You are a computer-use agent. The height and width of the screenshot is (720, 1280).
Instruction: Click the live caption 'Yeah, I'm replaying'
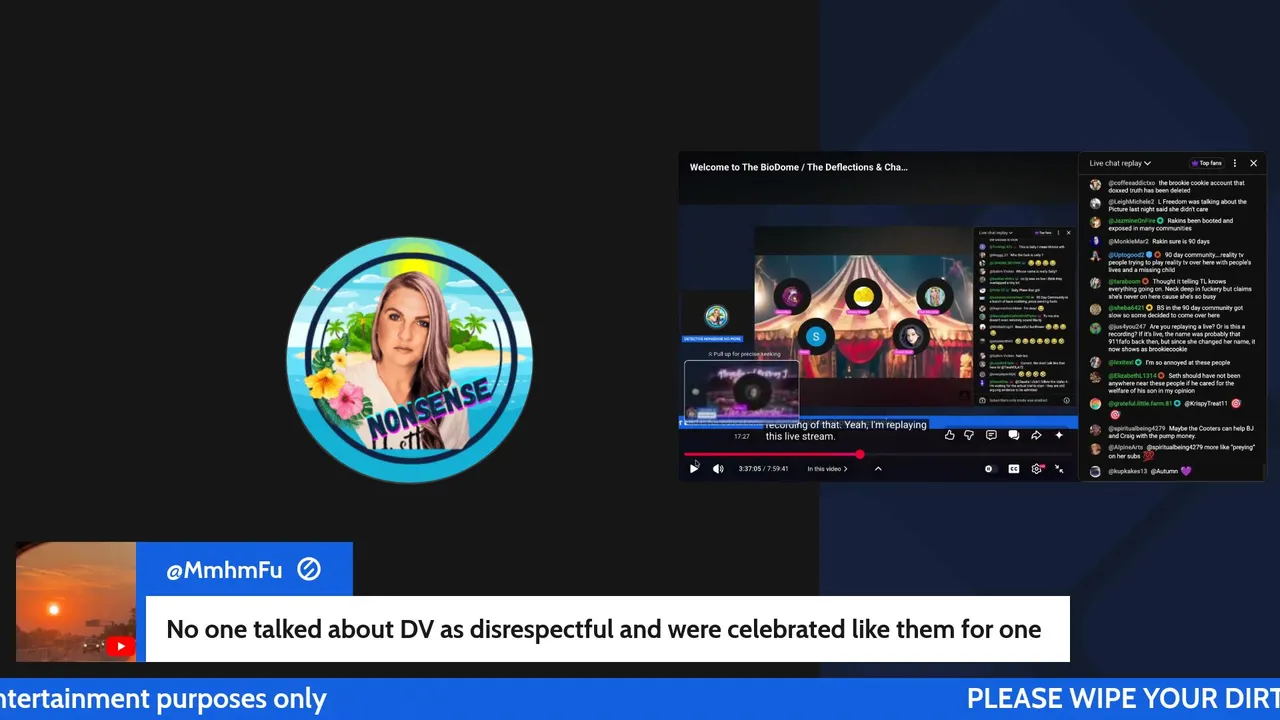886,425
